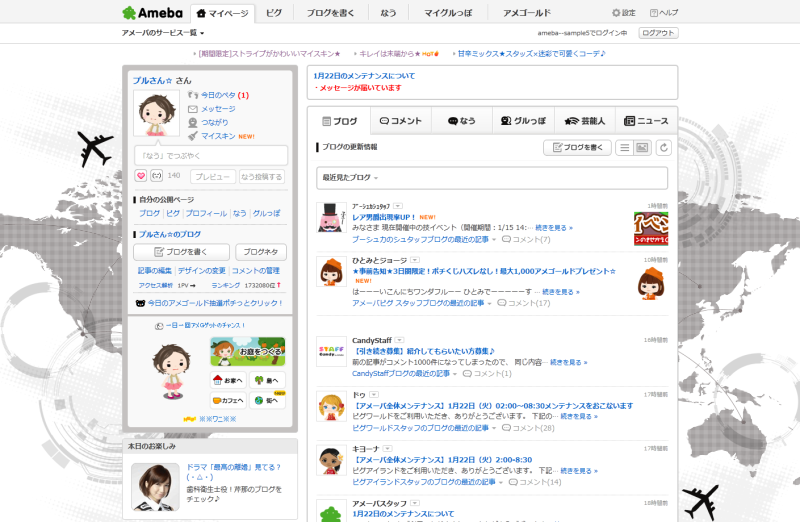800x522 pixels.
Task: Click the refresh reload icon
Action: coord(663,147)
